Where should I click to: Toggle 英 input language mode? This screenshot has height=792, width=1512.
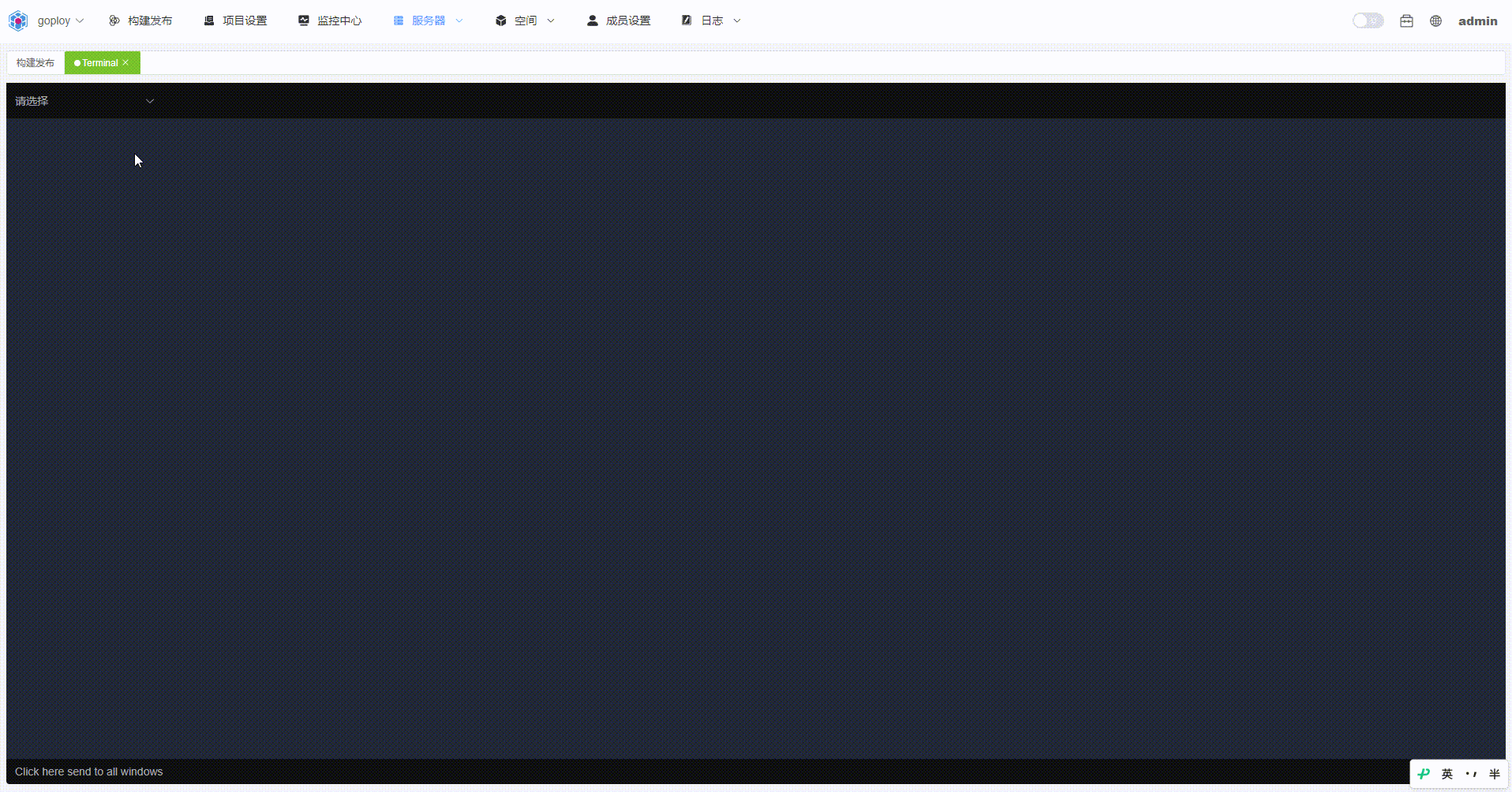point(1447,774)
